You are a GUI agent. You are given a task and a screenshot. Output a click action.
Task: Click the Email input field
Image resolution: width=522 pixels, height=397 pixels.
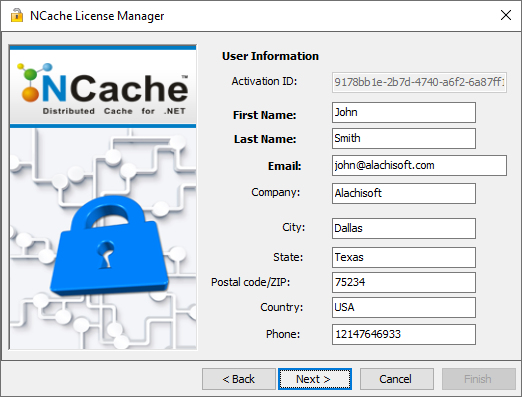(419, 165)
